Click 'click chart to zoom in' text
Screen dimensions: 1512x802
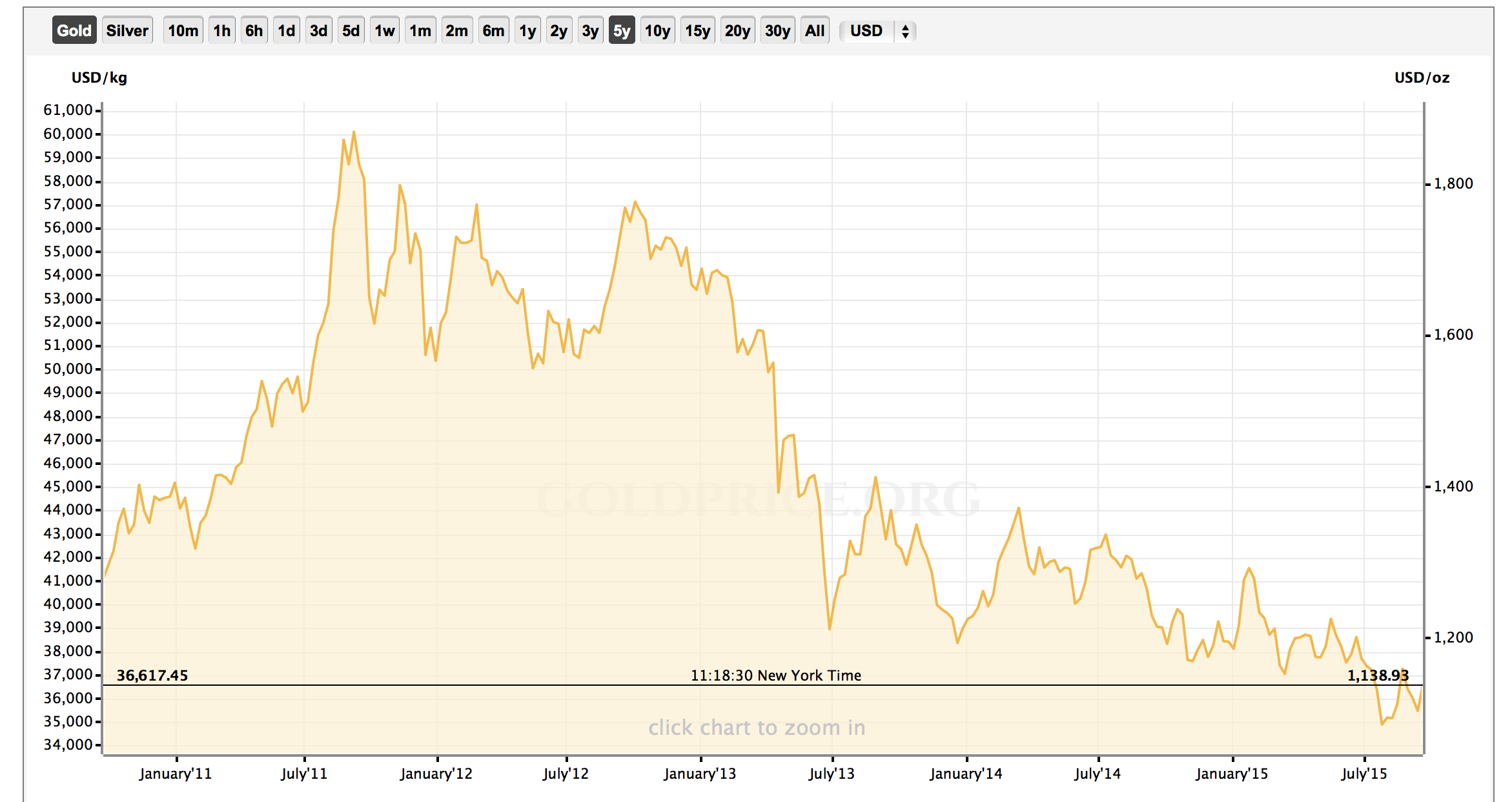[756, 728]
